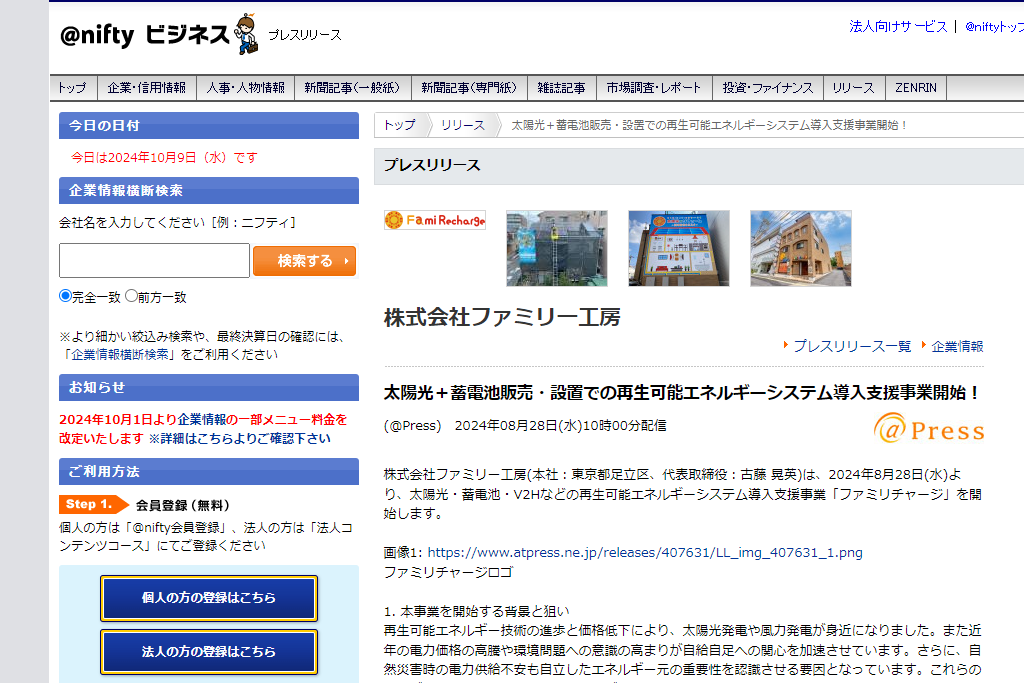Click the ご利用方法 section header
The image size is (1024, 683).
point(209,471)
